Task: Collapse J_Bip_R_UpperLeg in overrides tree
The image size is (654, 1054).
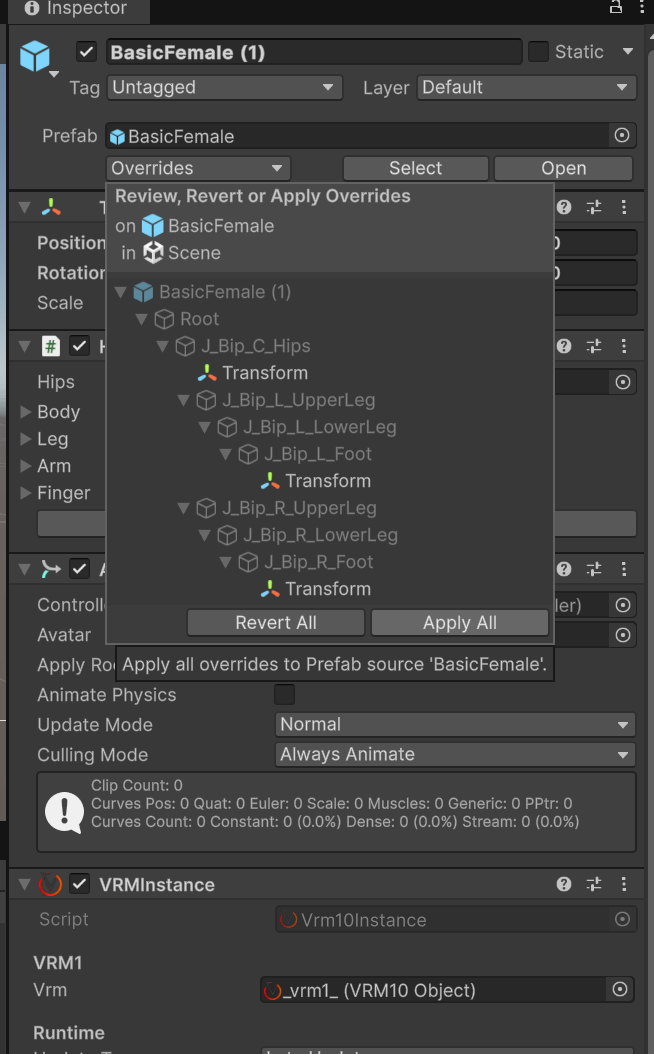Action: (183, 508)
